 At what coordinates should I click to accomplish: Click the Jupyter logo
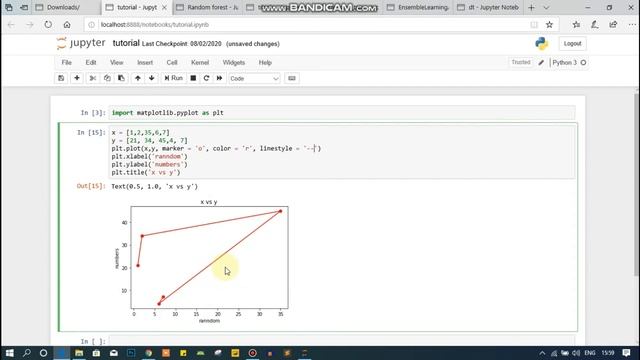coord(81,43)
